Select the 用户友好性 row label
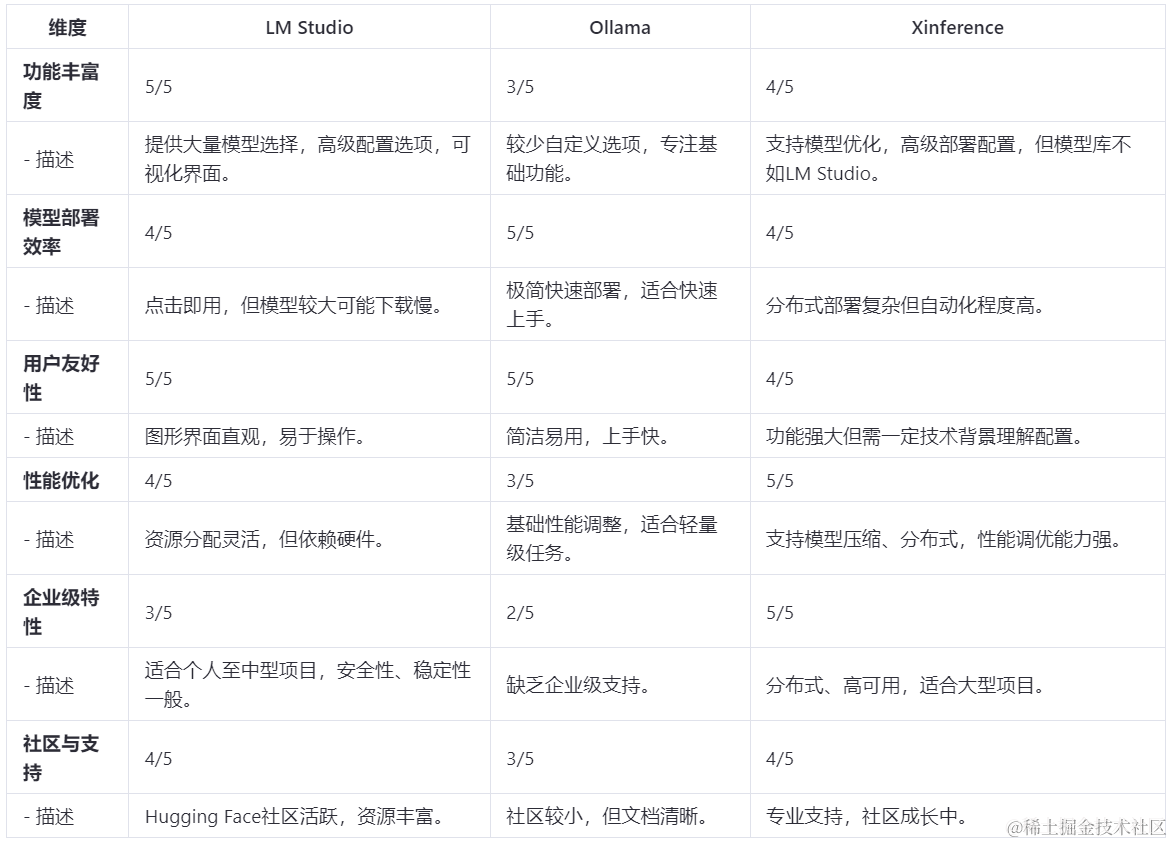Viewport: 1173px width, 844px height. [61, 378]
